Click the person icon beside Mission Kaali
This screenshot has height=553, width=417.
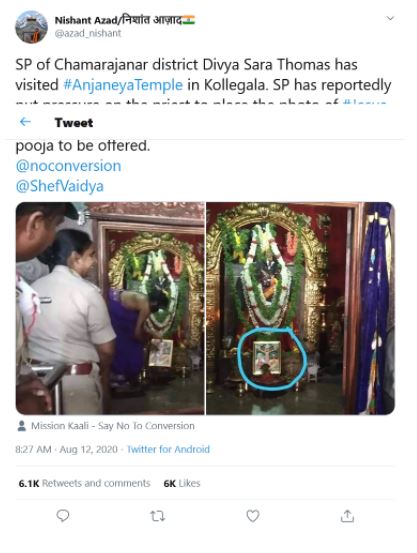click(x=22, y=426)
